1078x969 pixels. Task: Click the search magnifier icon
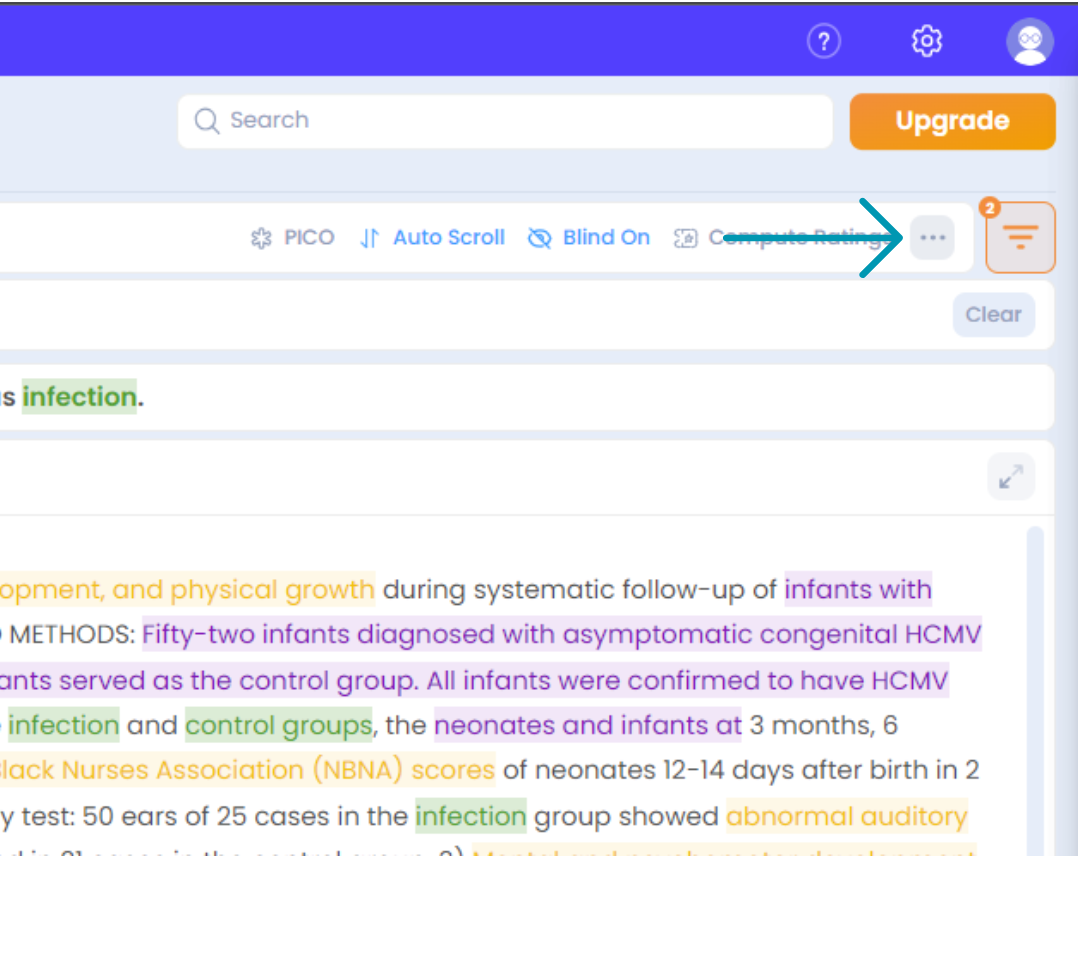point(206,121)
